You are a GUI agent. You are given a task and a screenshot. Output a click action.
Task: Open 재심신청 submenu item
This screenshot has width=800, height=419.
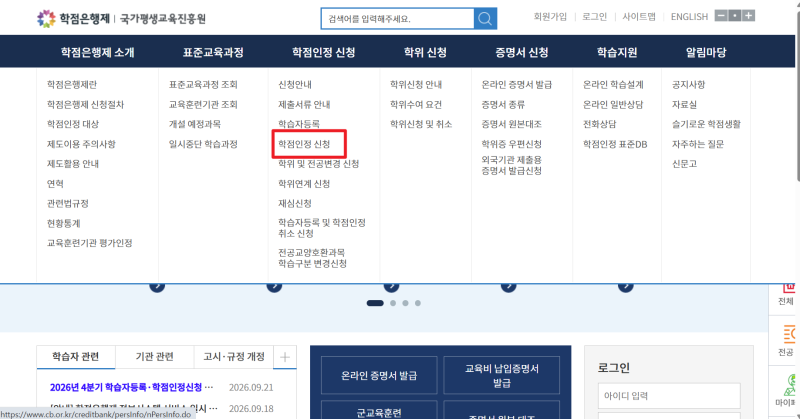tap(295, 204)
